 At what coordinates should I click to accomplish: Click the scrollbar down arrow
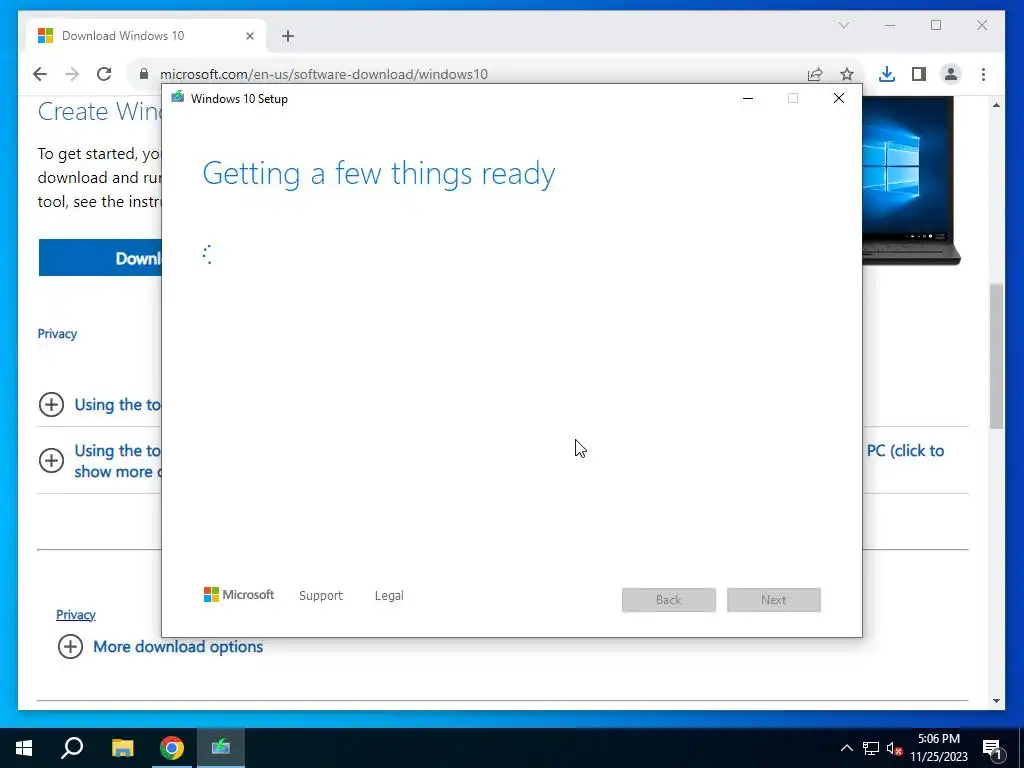996,701
